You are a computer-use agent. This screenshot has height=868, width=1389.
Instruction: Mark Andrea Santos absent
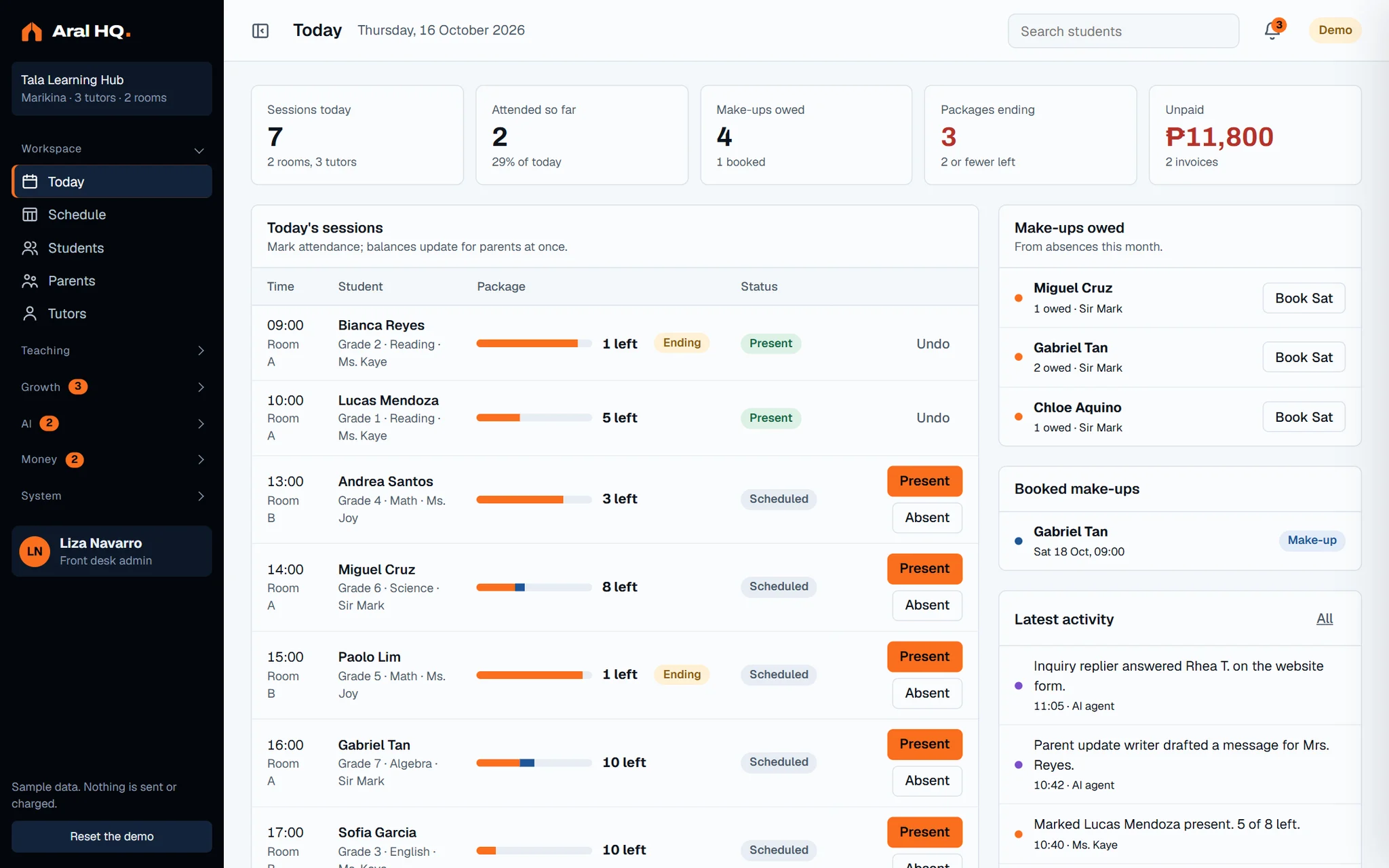click(927, 517)
